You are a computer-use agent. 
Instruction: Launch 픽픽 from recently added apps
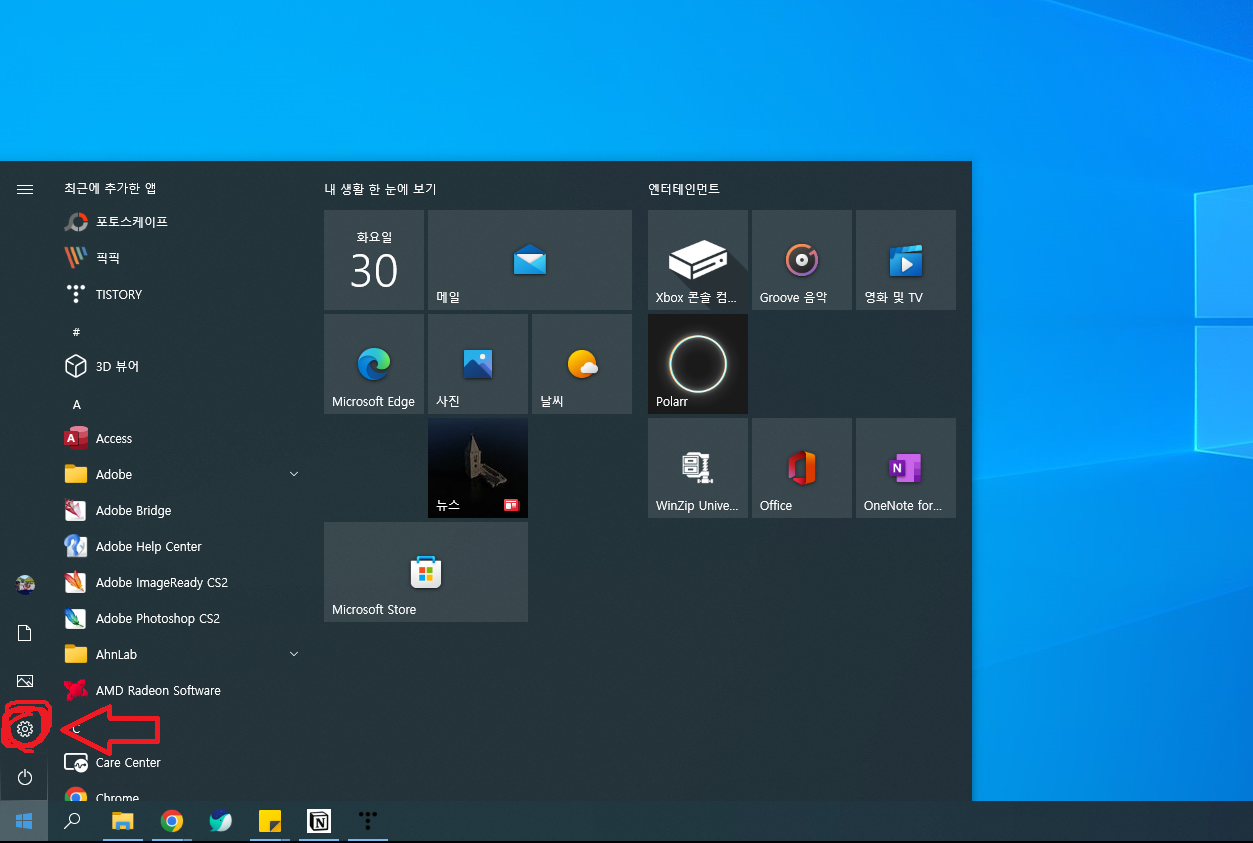[x=180, y=258]
